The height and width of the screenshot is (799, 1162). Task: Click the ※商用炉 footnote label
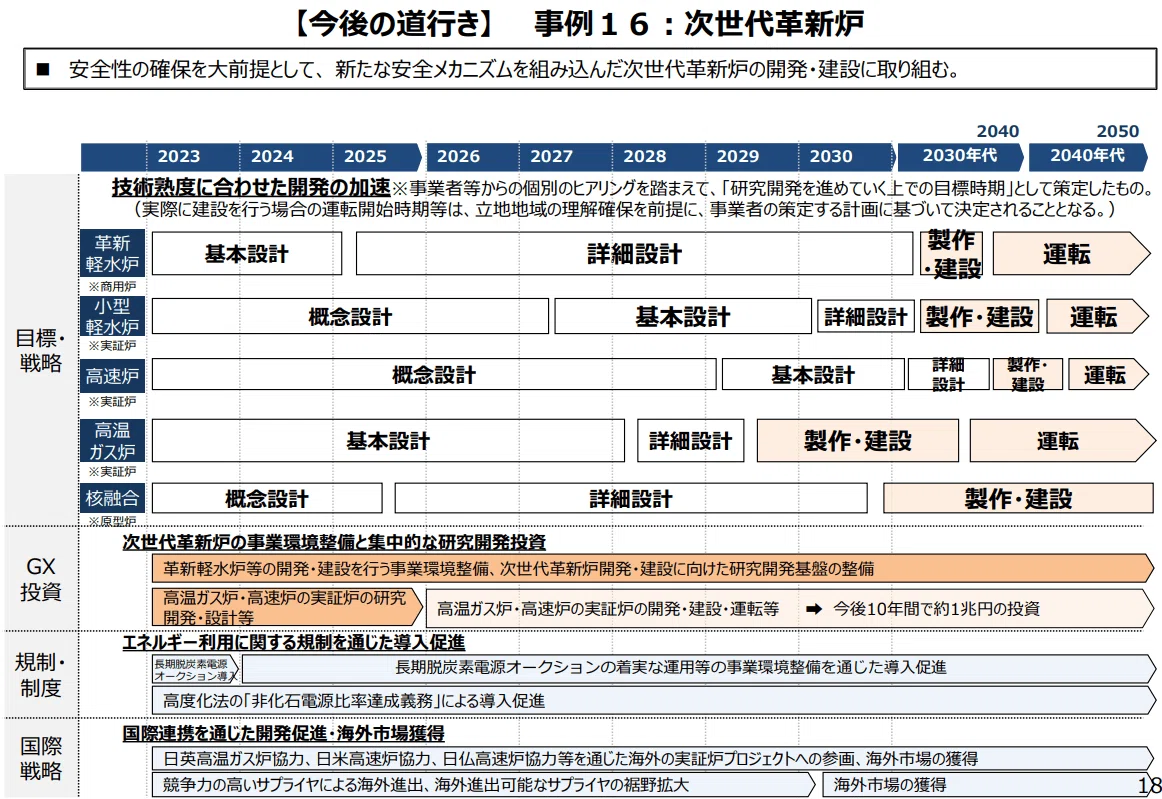pos(112,286)
